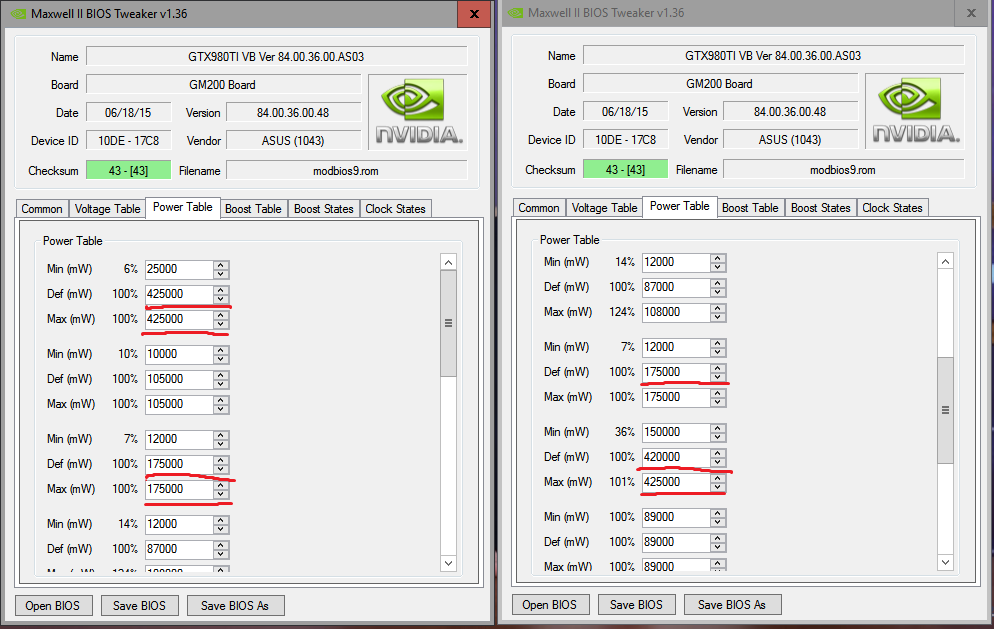Click Open BIOS button in right window
Viewport: 994px width, 629px height.
click(550, 604)
